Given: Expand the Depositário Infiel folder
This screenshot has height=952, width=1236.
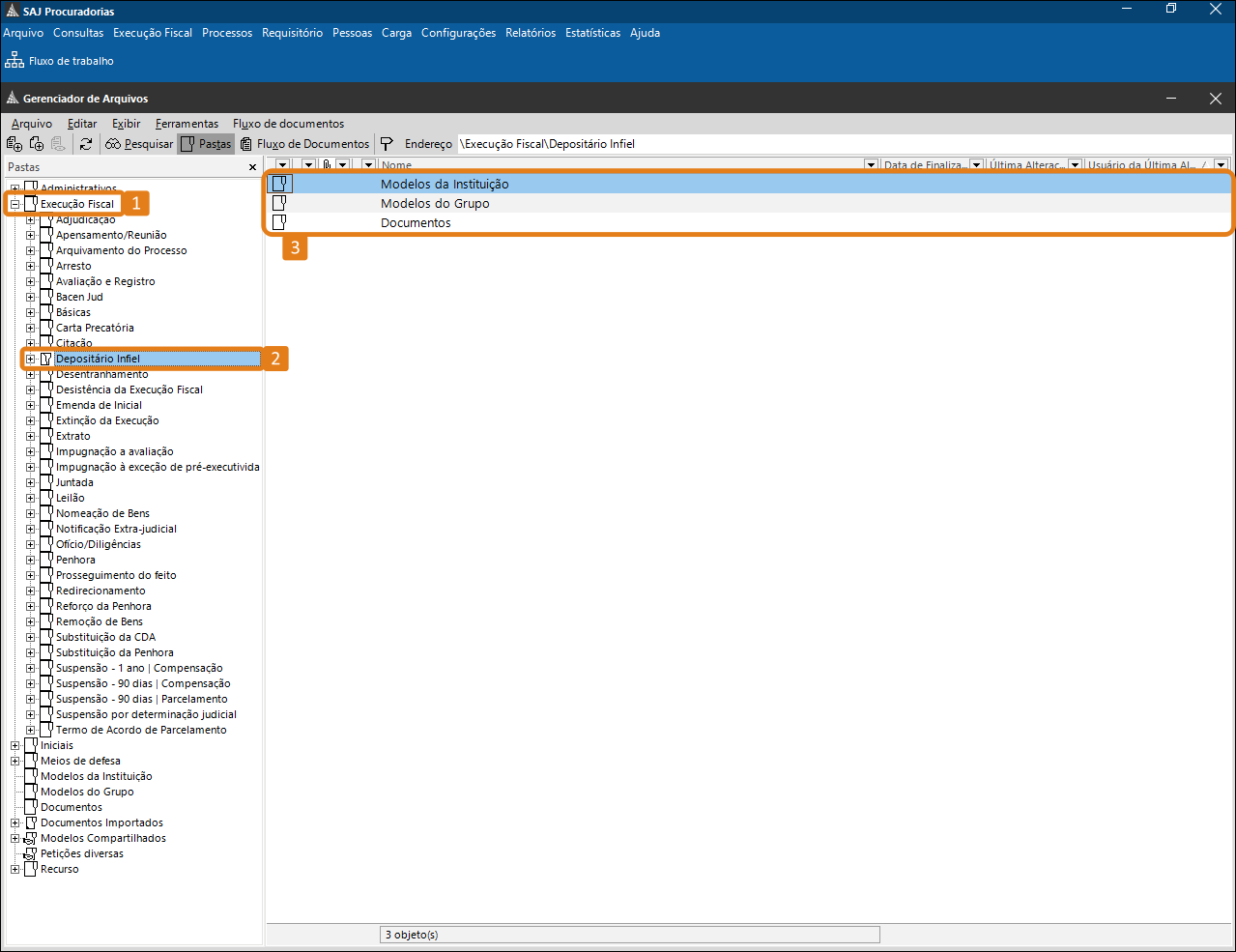Looking at the screenshot, I should (30, 359).
